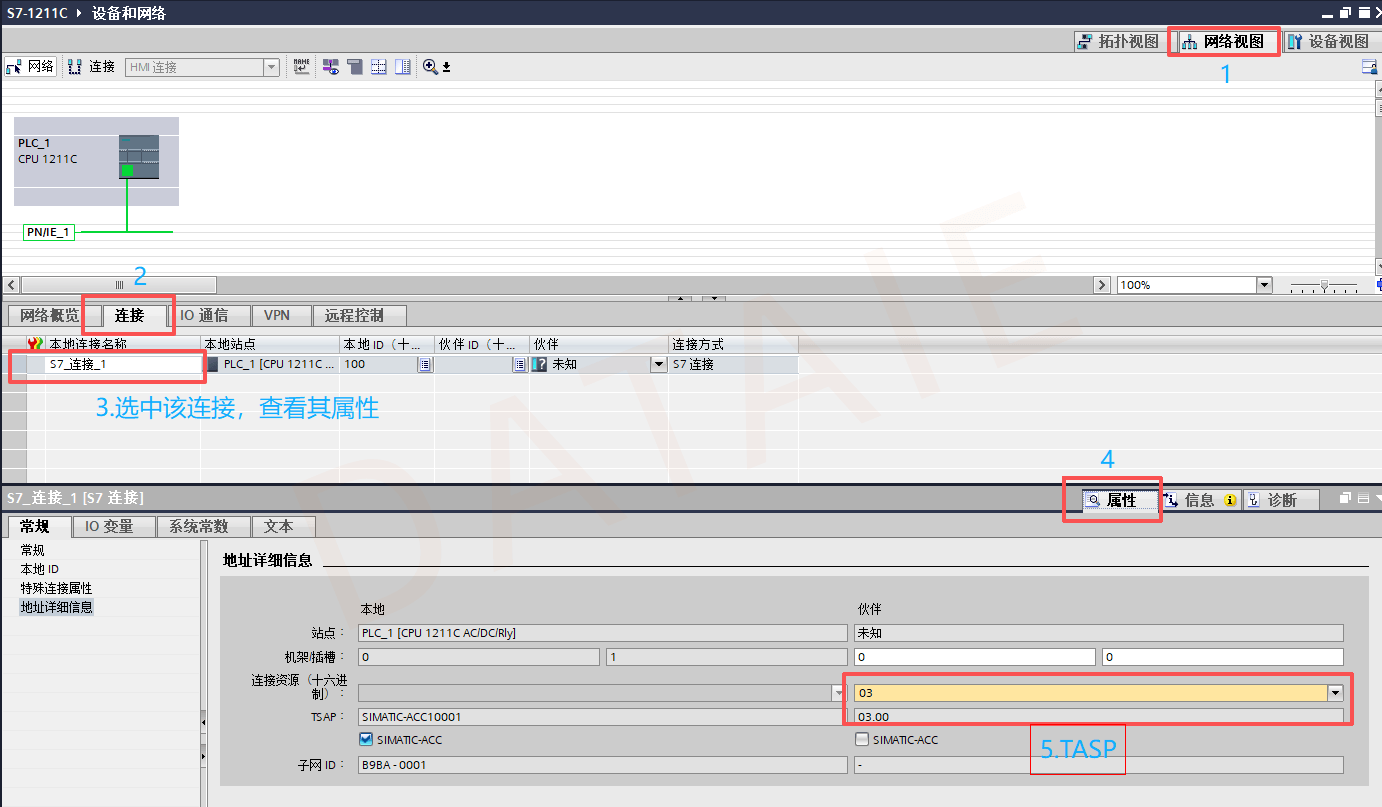Click the 本地 ID 100 cell picker icon
The image size is (1382, 807).
click(x=425, y=365)
